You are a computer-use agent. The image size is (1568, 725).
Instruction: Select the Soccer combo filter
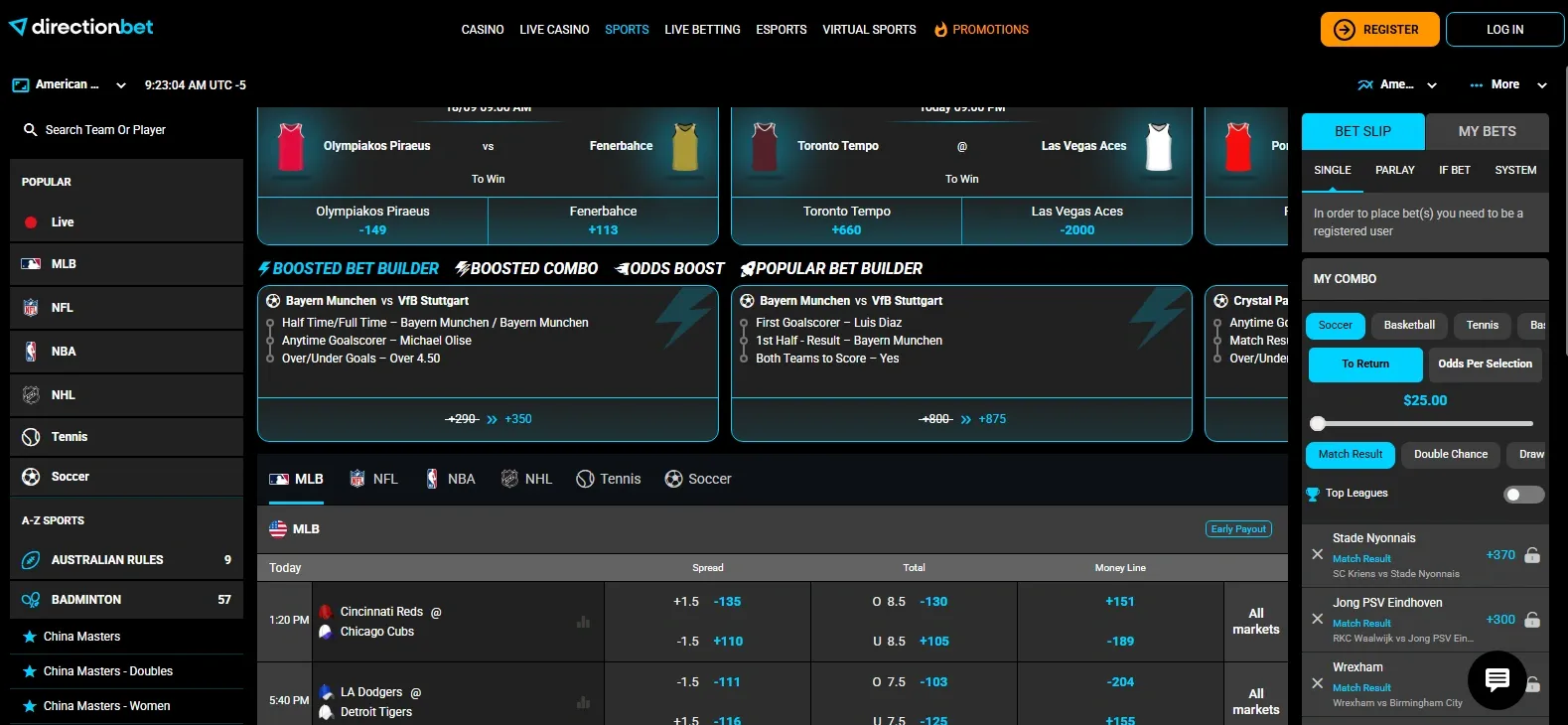(1335, 326)
